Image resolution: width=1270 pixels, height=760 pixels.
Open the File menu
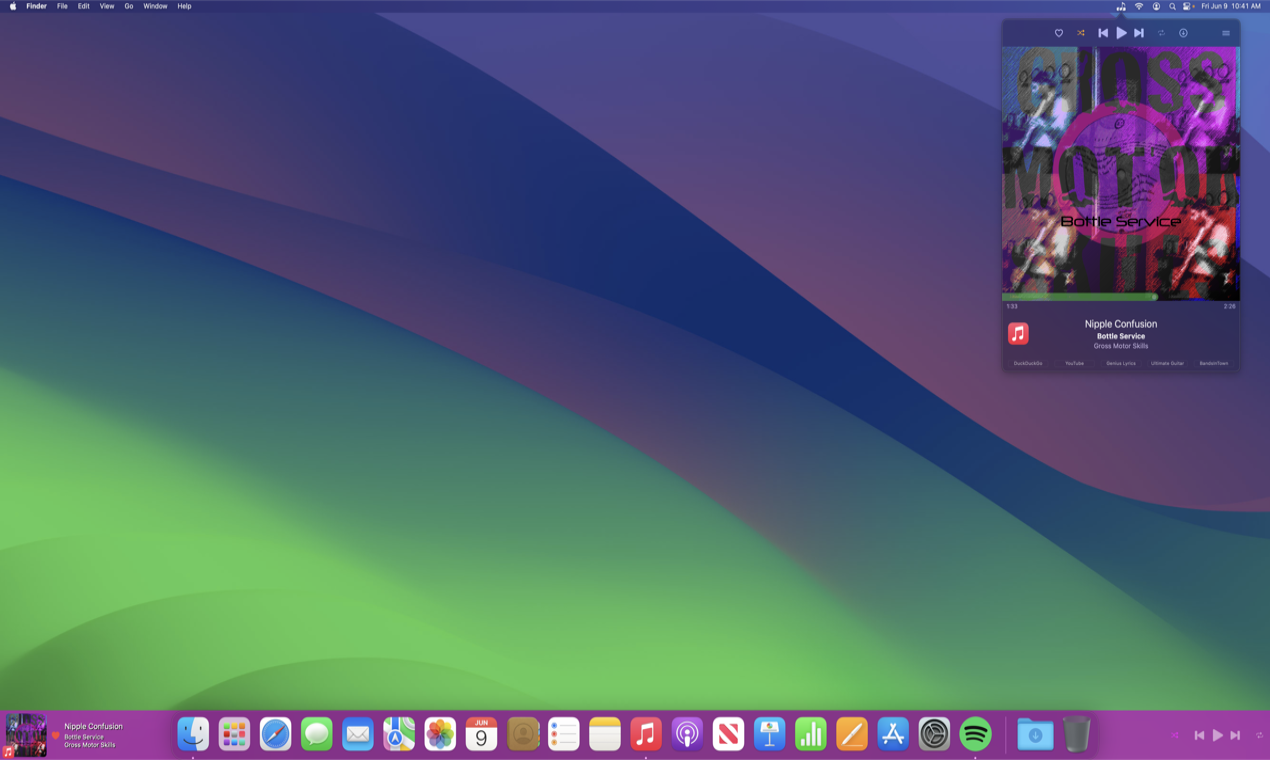(x=62, y=6)
